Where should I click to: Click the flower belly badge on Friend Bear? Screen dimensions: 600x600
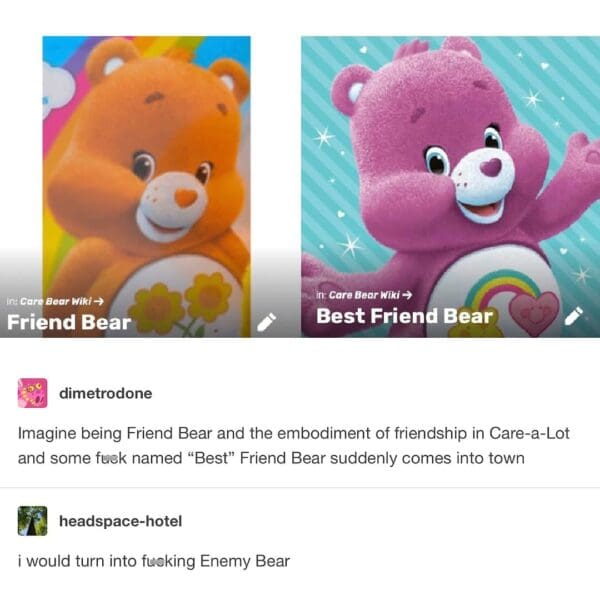pos(181,304)
